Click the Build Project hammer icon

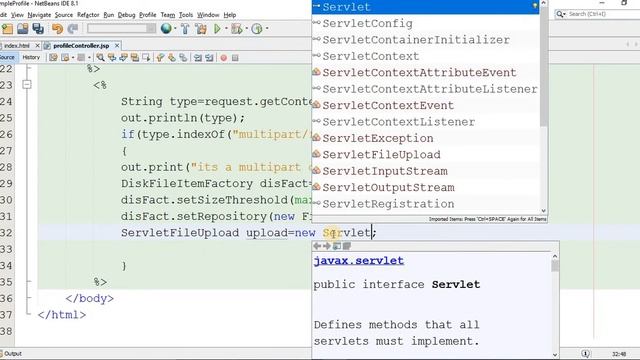click(185, 29)
